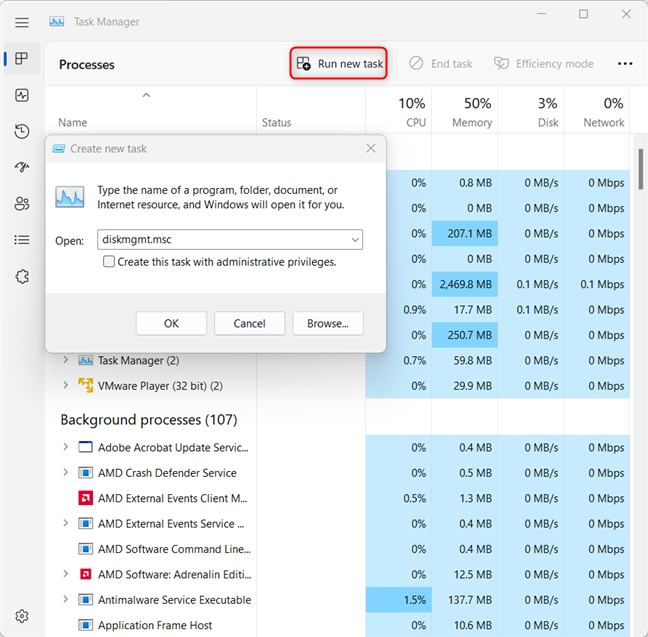Image resolution: width=648 pixels, height=637 pixels.
Task: Click the Application Frame Host icon
Action: (x=86, y=625)
